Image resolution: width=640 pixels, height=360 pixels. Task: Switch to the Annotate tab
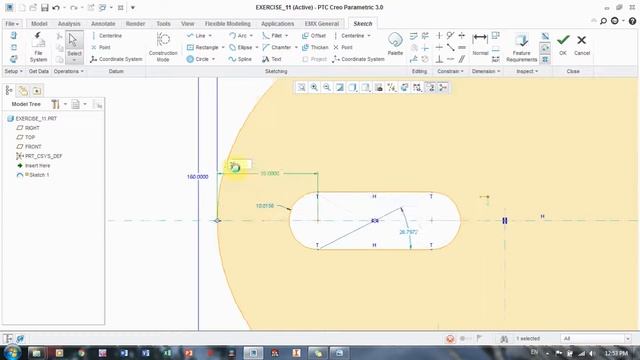click(x=103, y=24)
